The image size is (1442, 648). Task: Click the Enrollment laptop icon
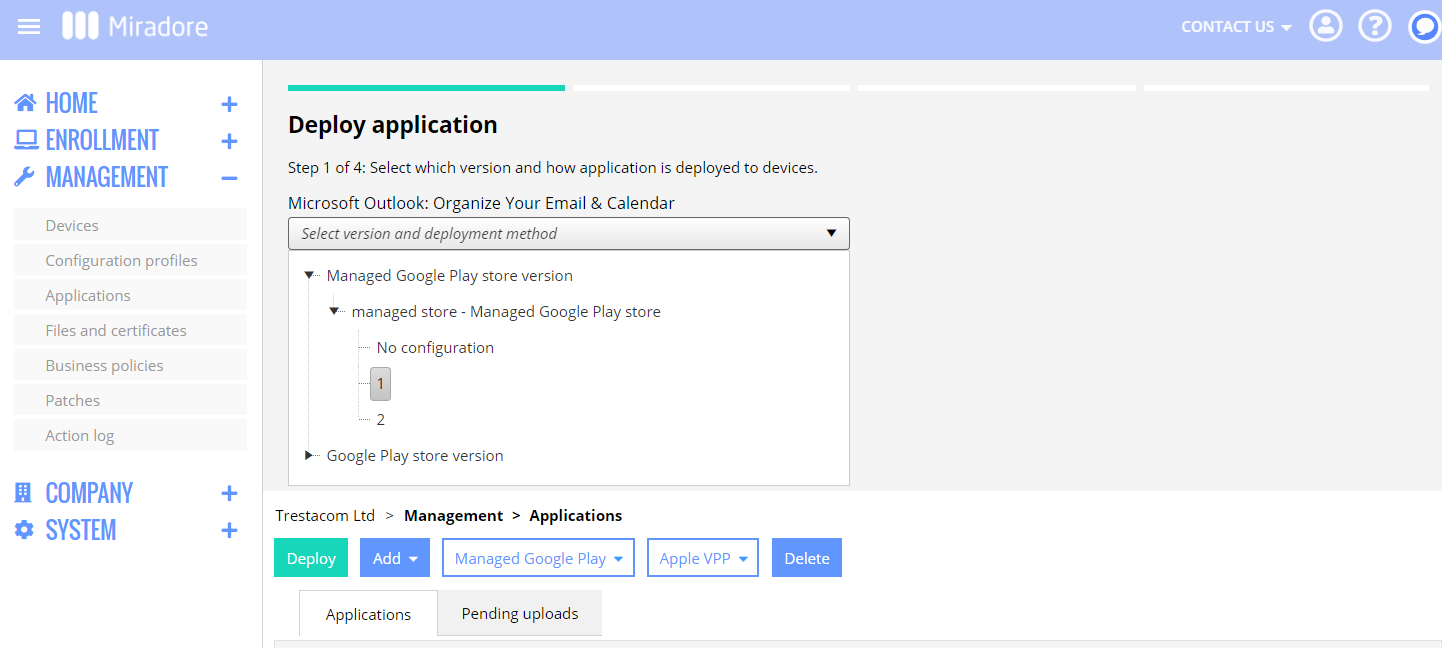[x=26, y=140]
